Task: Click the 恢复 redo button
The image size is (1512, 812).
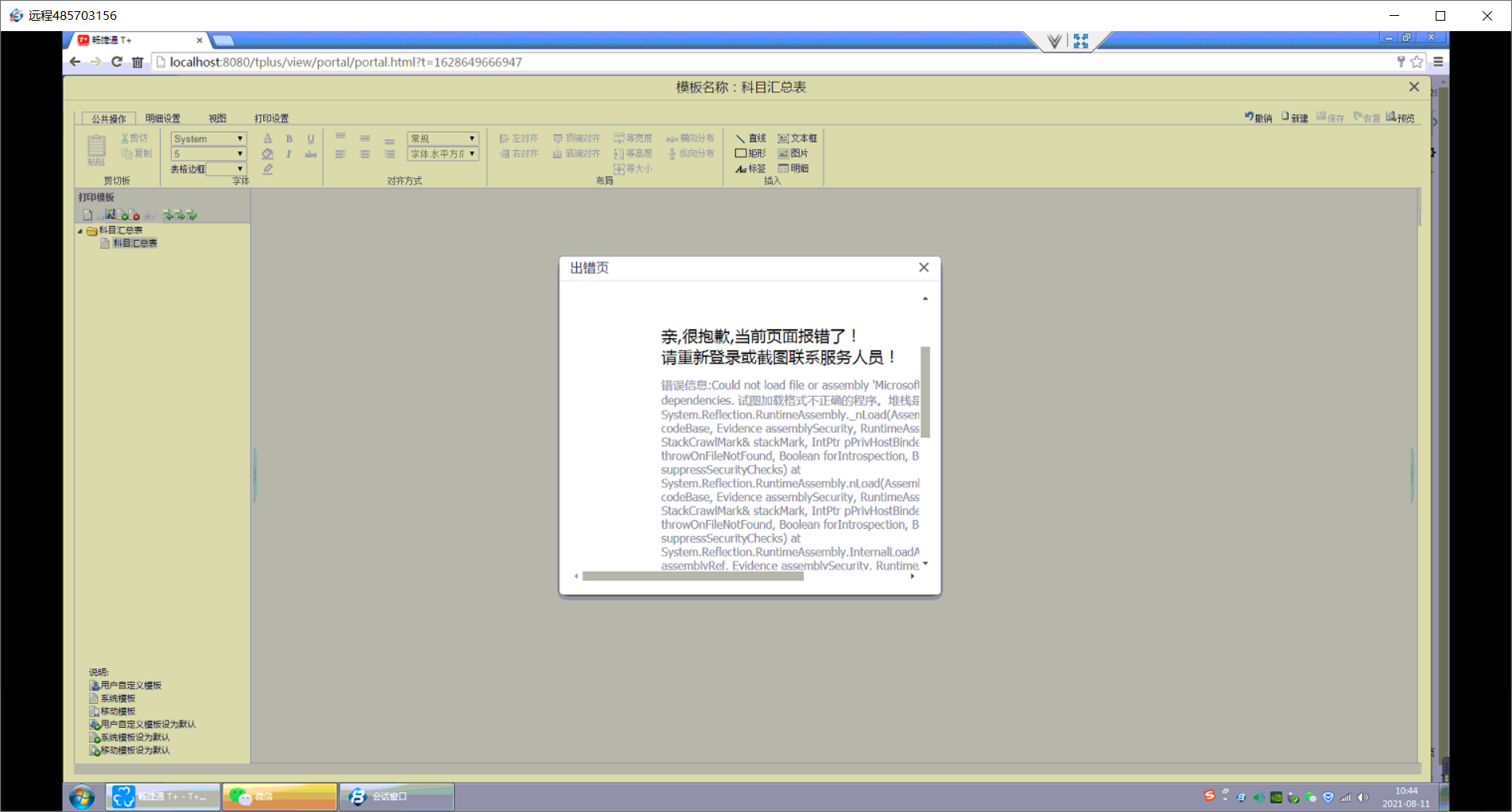Action: tap(1367, 118)
